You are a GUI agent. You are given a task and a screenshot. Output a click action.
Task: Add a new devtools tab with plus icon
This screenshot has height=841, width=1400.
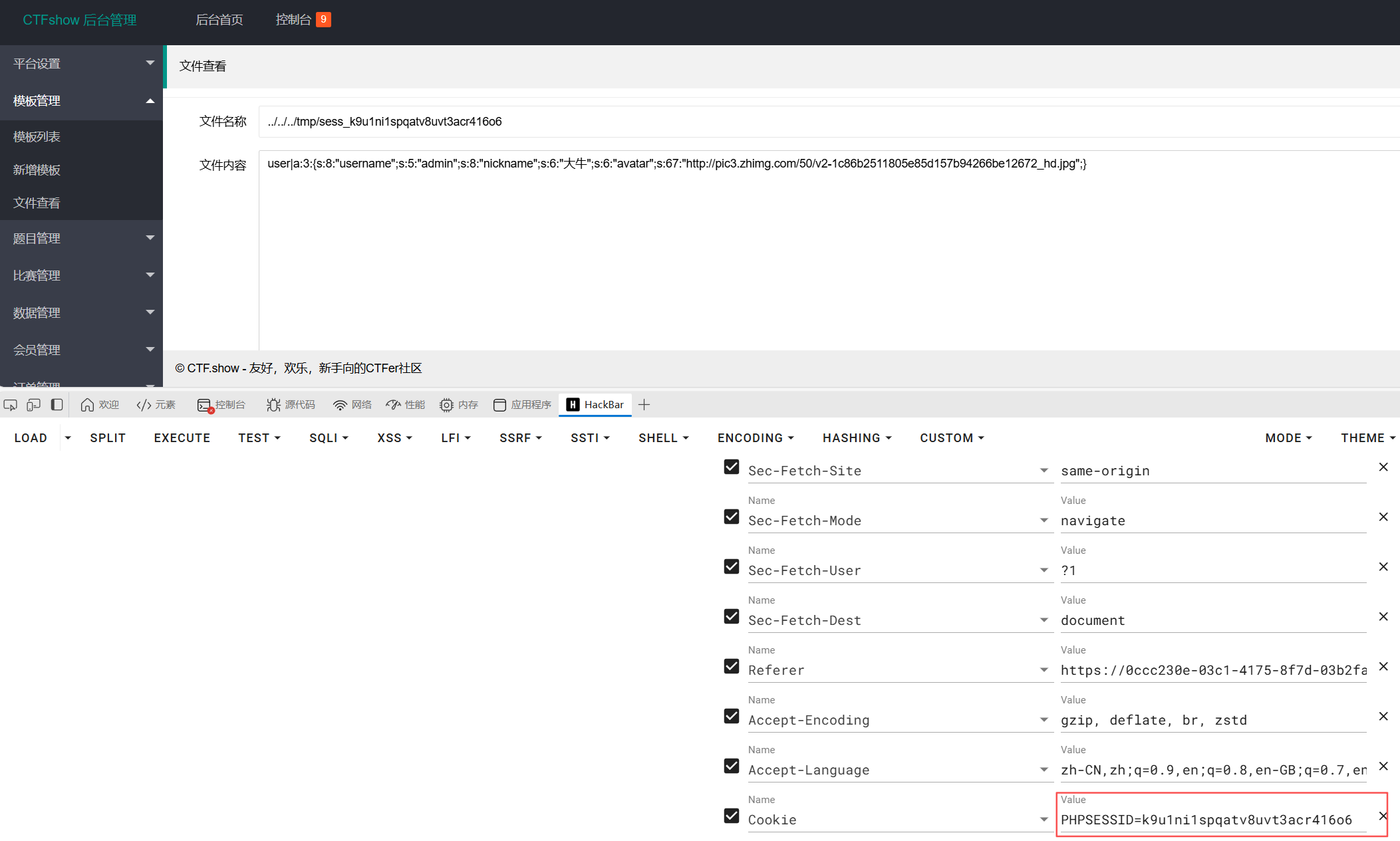pyautogui.click(x=644, y=405)
